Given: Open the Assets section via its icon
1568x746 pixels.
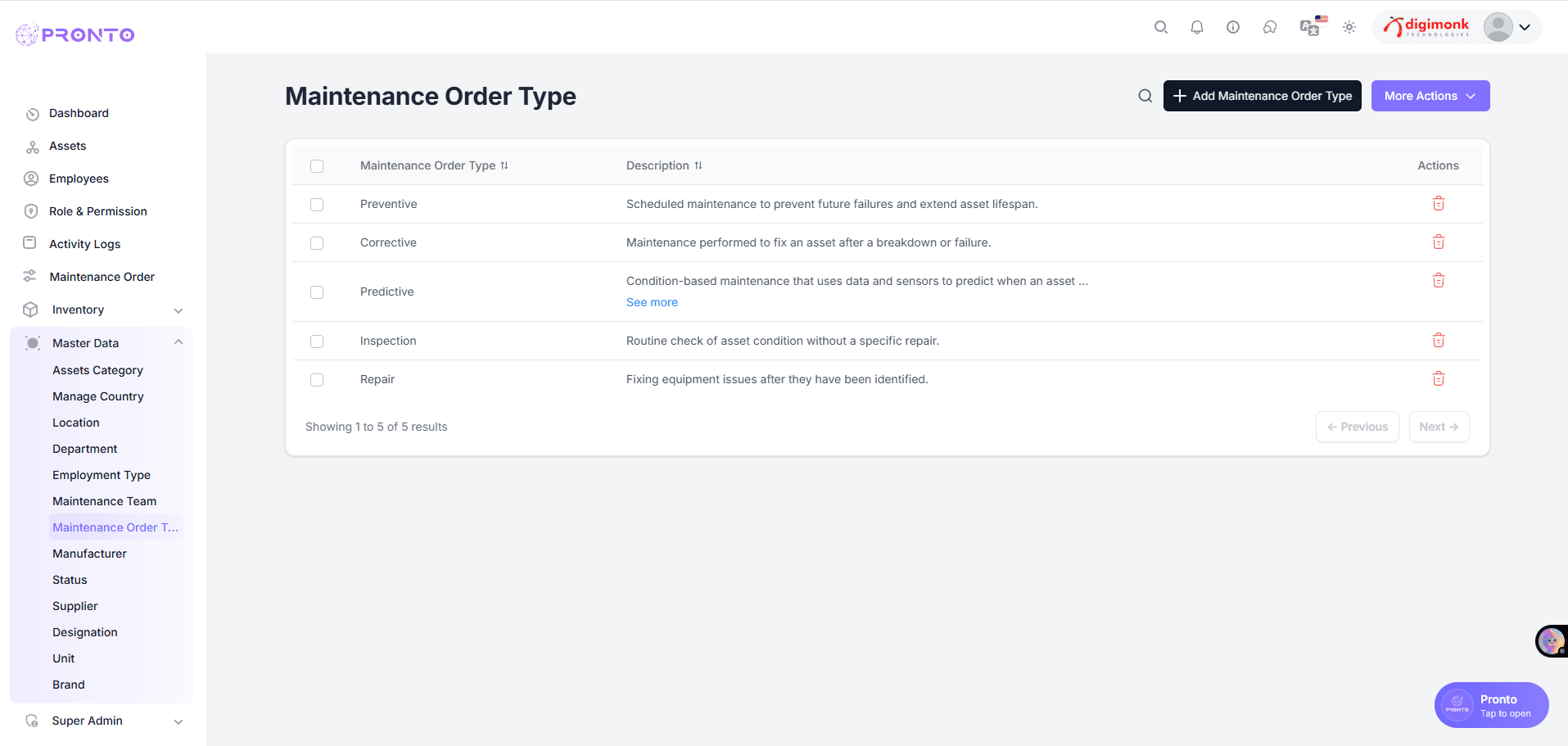Looking at the screenshot, I should click(31, 146).
